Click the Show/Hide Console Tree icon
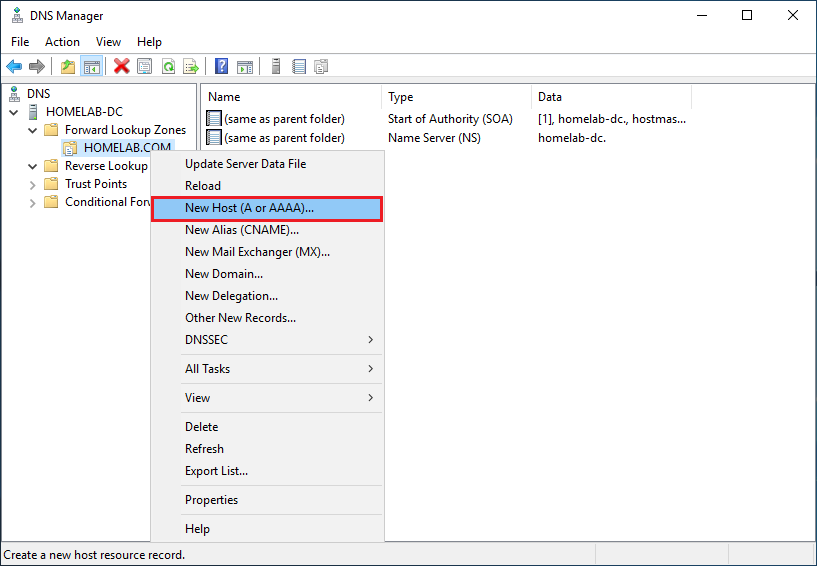 (x=91, y=67)
